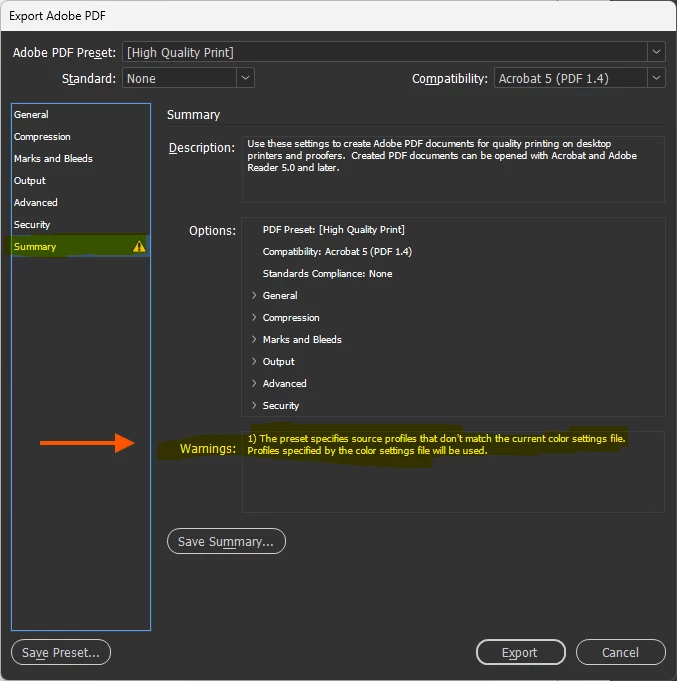Image resolution: width=677 pixels, height=681 pixels.
Task: Click inside the Description text box
Action: (453, 169)
